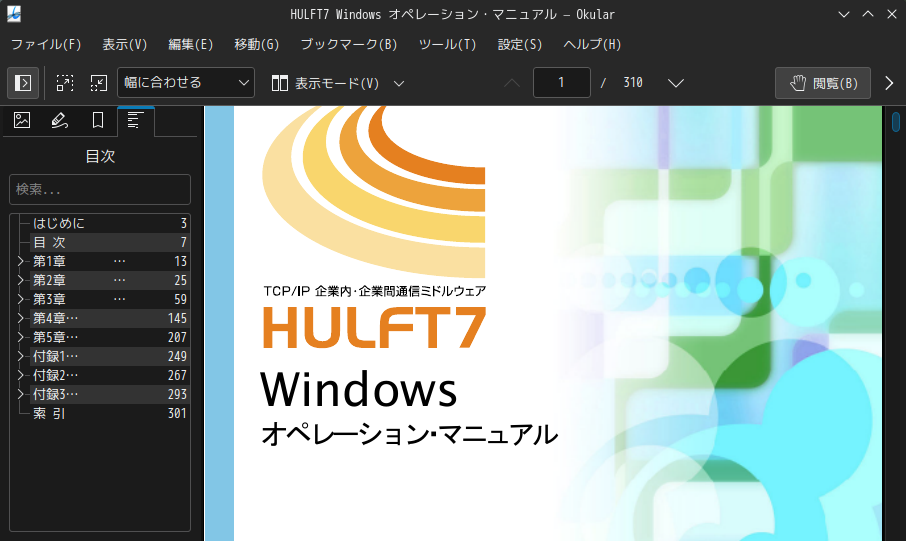Open ヘルプ(H) menu

592,45
